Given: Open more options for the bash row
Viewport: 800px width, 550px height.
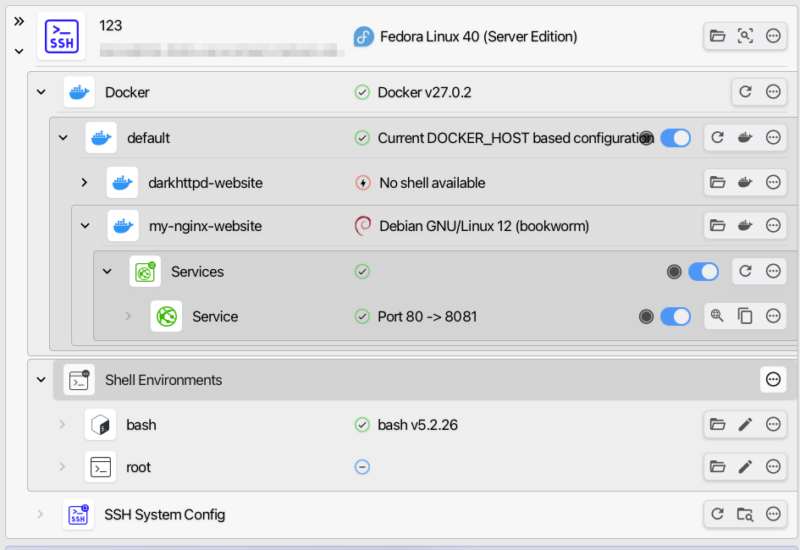Looking at the screenshot, I should pos(773,424).
